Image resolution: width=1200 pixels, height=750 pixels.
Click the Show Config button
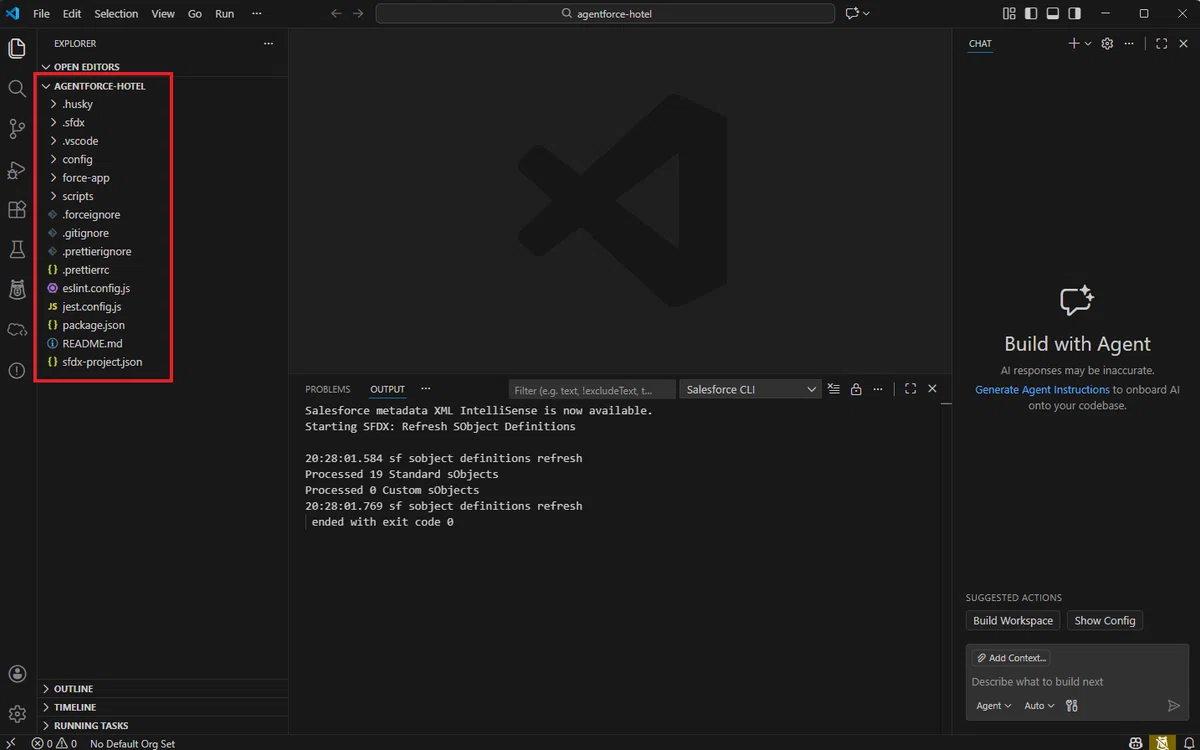click(1105, 621)
